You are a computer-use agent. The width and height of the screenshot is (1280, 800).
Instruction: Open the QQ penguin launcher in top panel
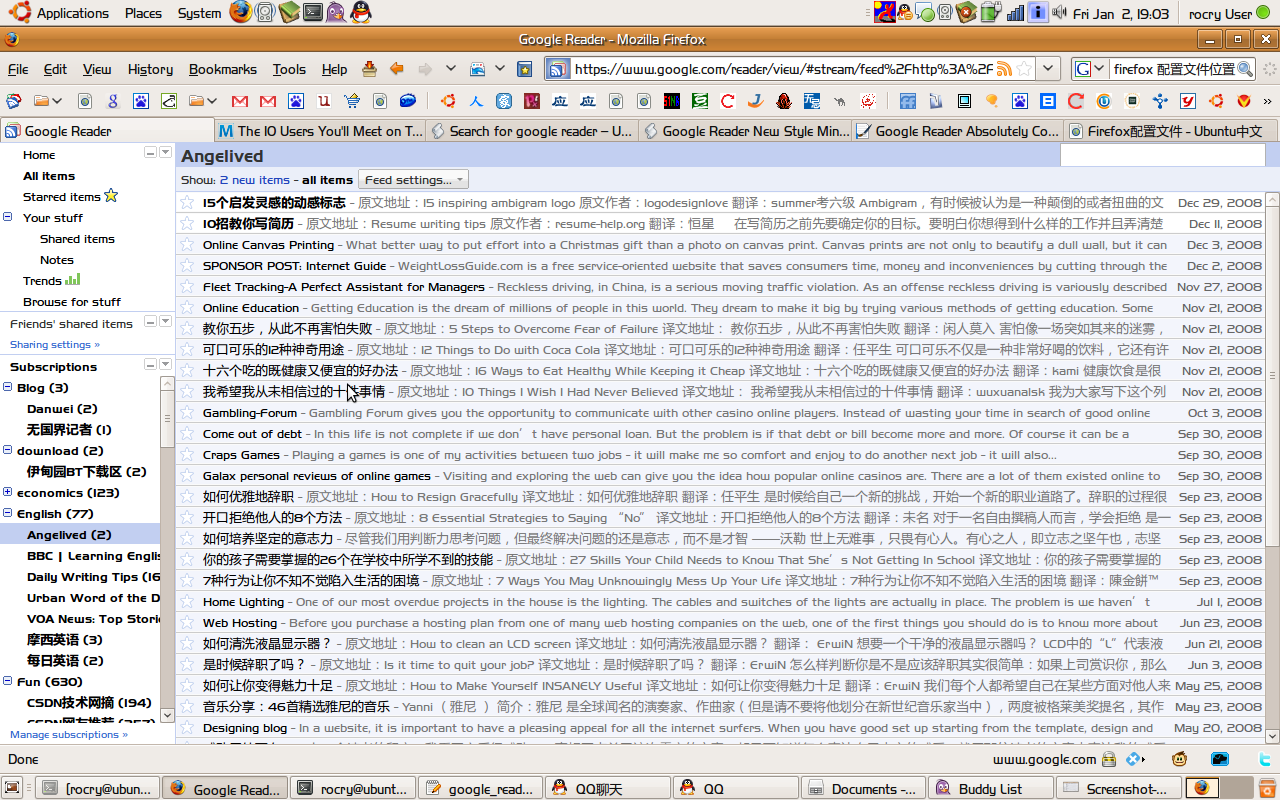[x=361, y=13]
